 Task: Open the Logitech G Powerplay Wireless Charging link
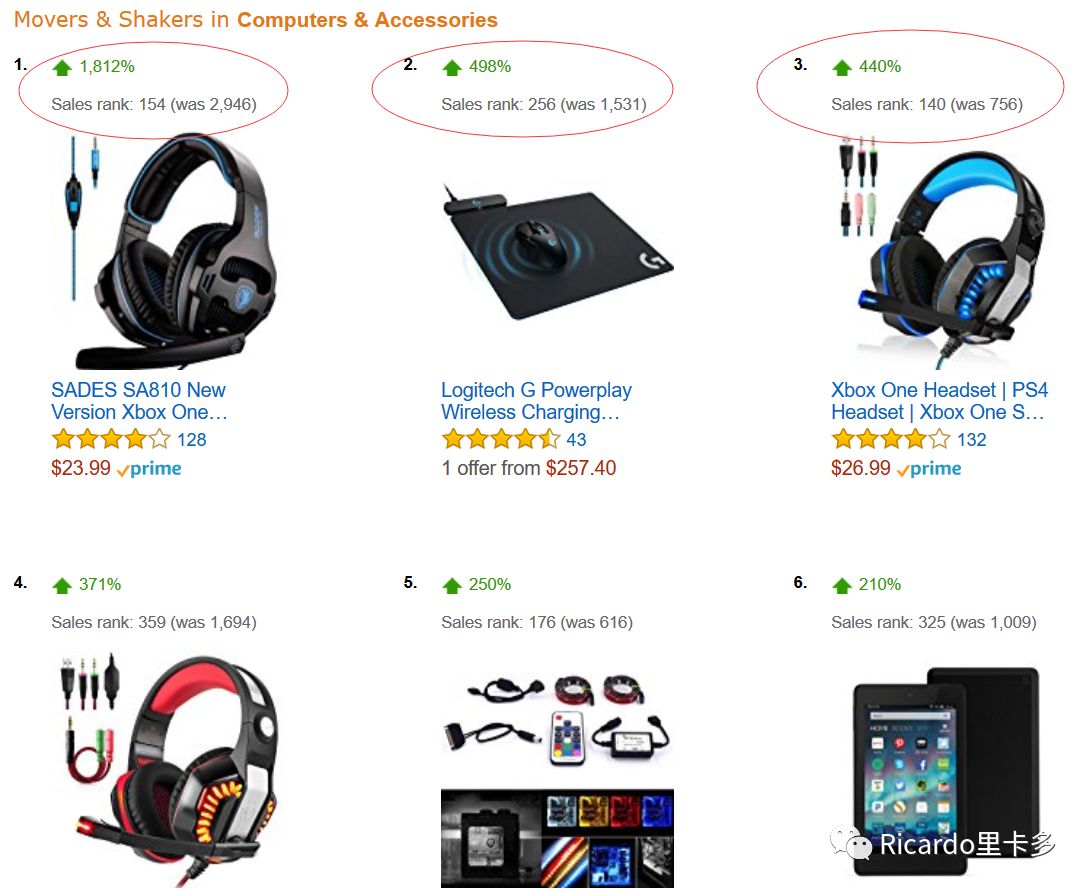(x=536, y=401)
